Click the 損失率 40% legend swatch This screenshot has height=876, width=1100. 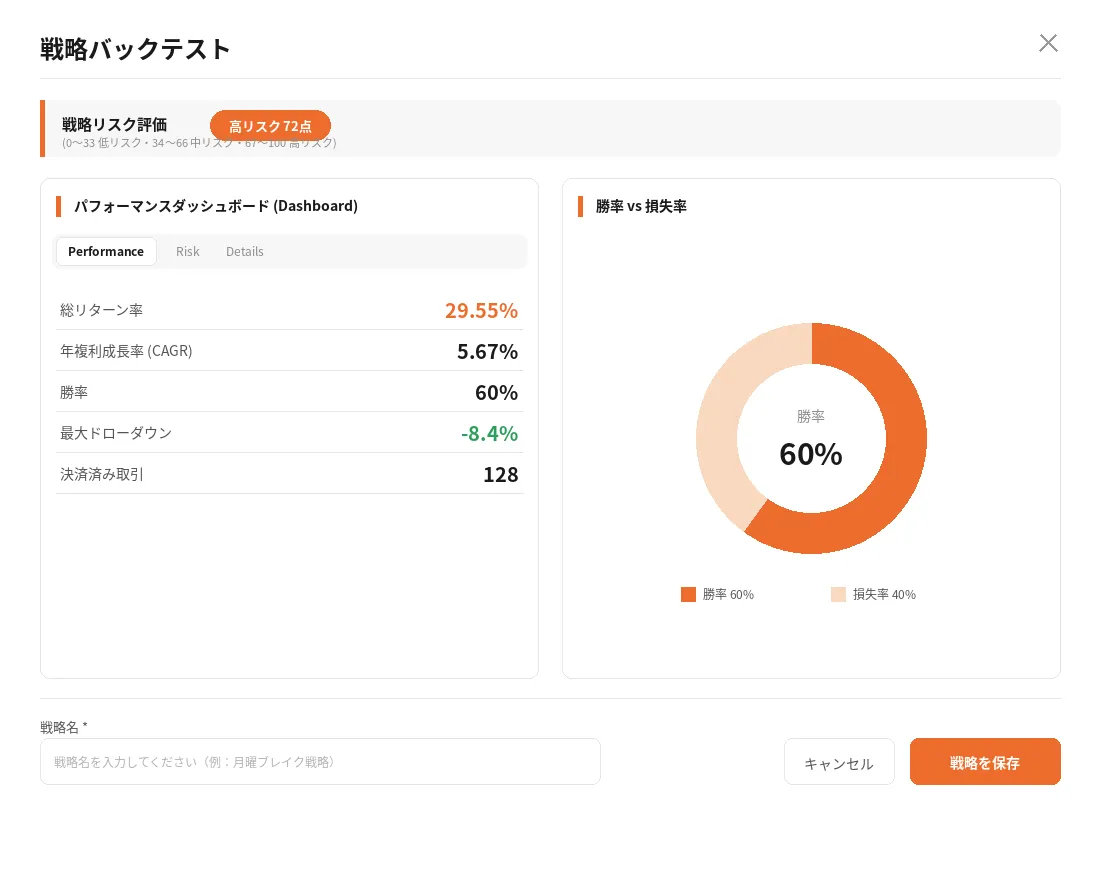tap(838, 594)
